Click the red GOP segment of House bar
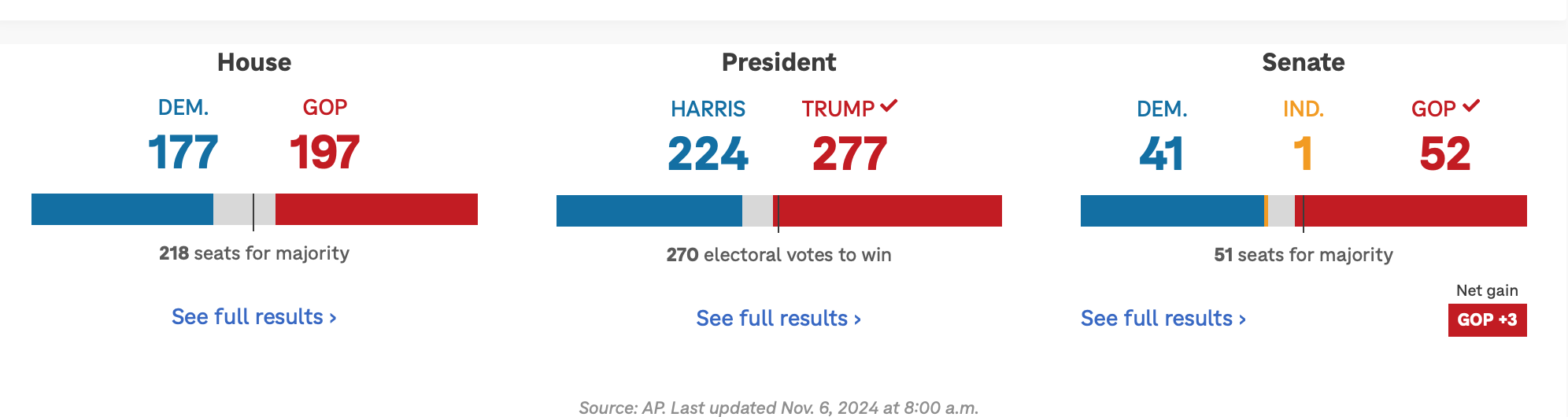Image resolution: width=1568 pixels, height=417 pixels. click(376, 209)
